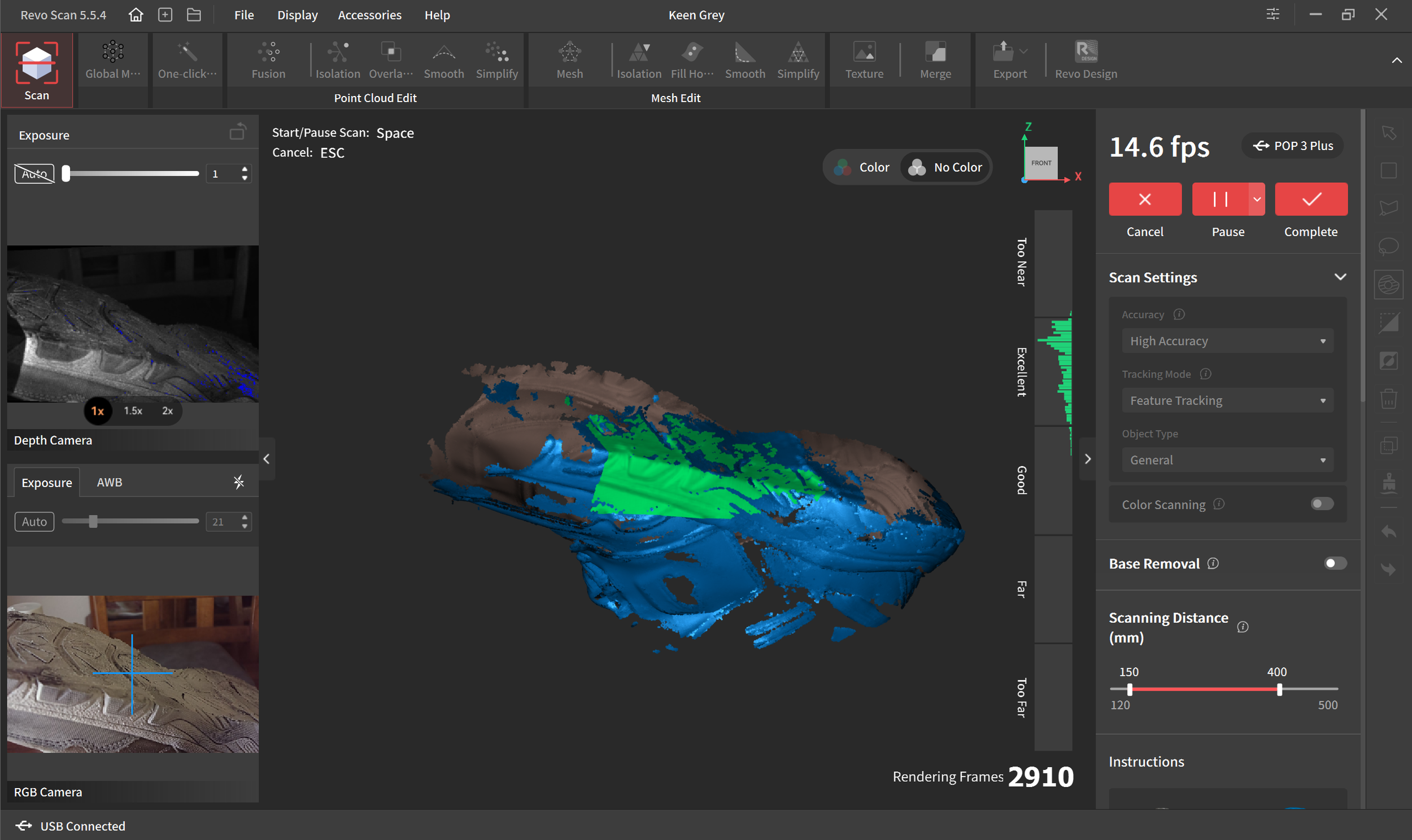This screenshot has width=1412, height=840.
Task: Select the 2x depth camera zoom
Action: point(167,411)
